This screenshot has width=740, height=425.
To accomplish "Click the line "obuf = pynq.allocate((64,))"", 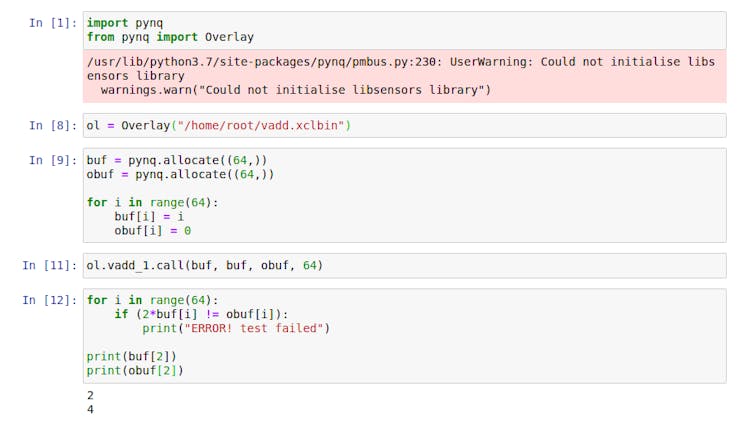I will 180,175.
